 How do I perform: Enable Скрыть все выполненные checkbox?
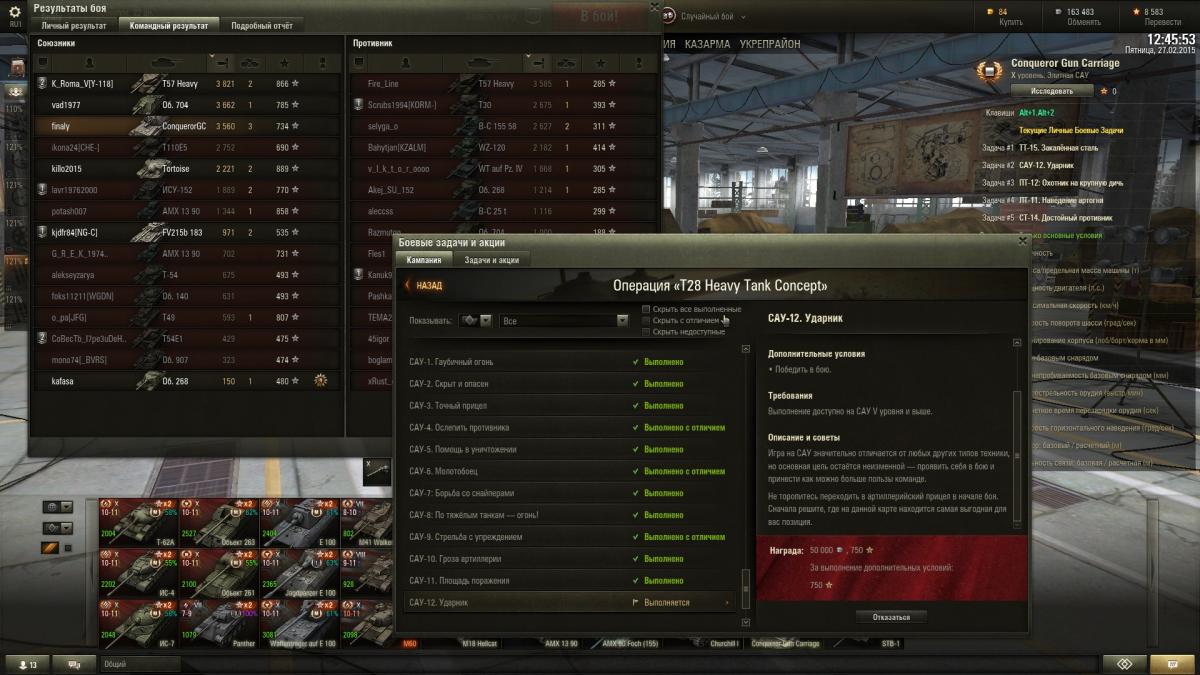click(646, 309)
